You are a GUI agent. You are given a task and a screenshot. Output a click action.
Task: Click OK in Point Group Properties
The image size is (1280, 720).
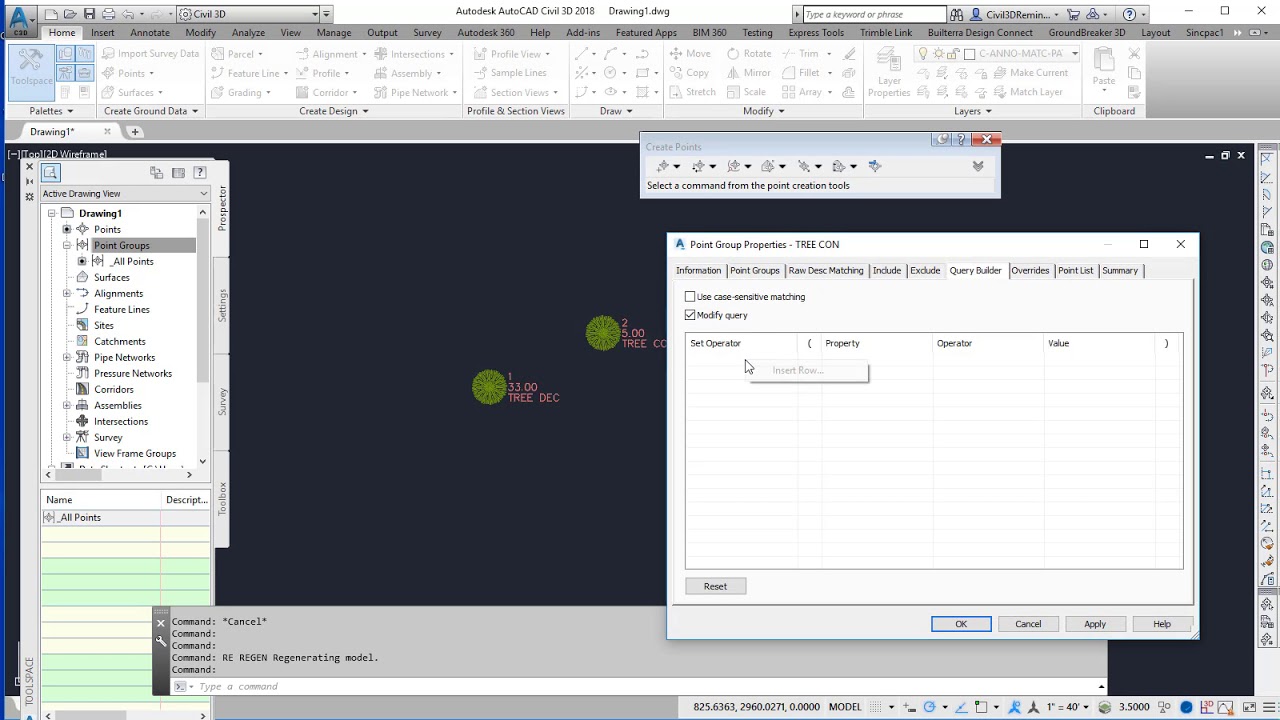coord(961,624)
